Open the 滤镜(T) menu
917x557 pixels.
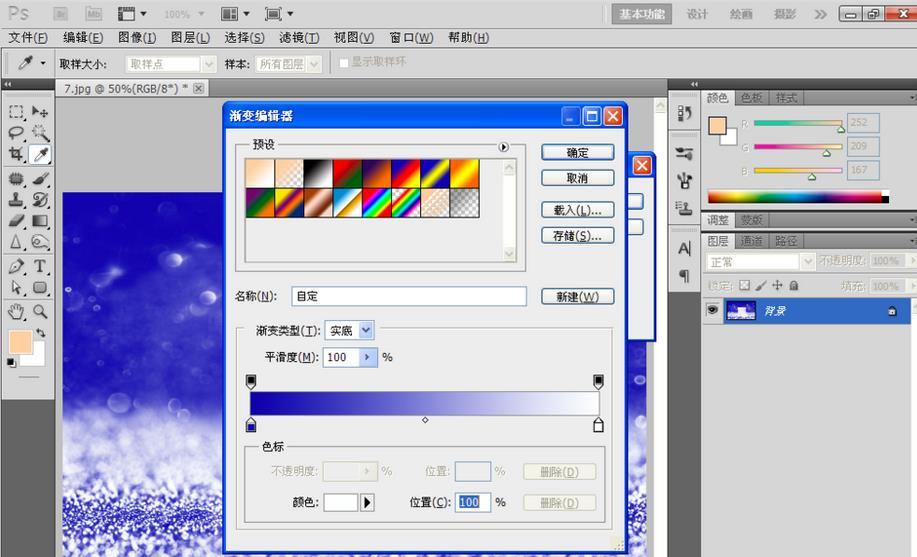tap(299, 38)
